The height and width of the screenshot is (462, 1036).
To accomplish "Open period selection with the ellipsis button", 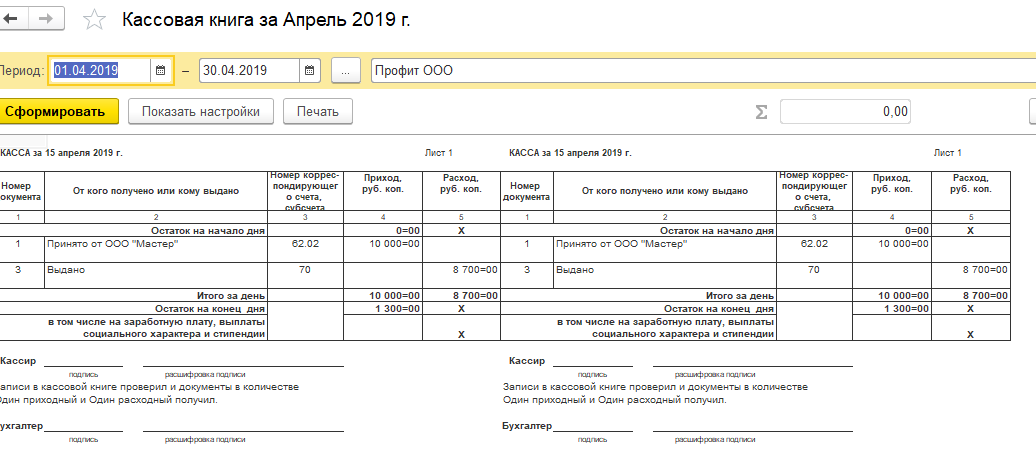I will tap(346, 71).
